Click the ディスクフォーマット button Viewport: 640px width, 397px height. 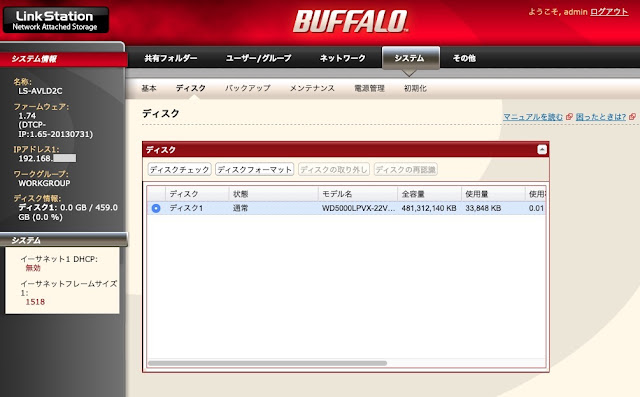coord(255,169)
